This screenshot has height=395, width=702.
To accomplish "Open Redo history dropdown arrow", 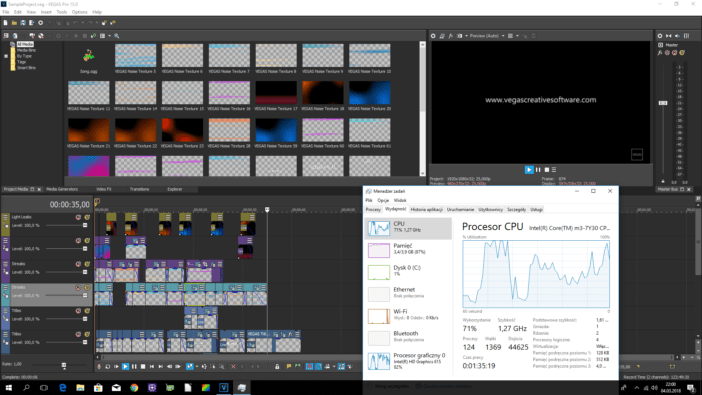I will pyautogui.click(x=97, y=22).
